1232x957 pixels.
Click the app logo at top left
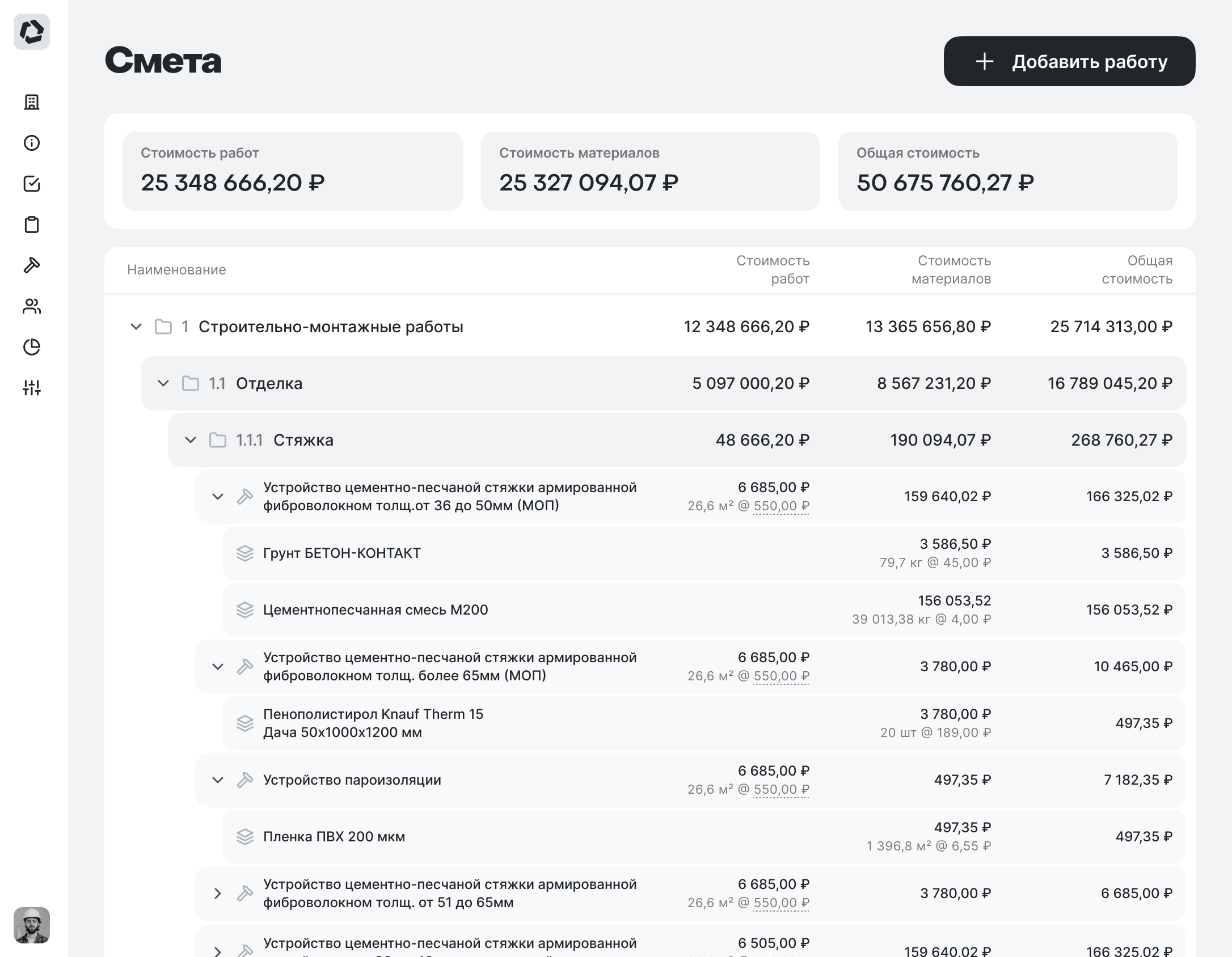tap(32, 32)
